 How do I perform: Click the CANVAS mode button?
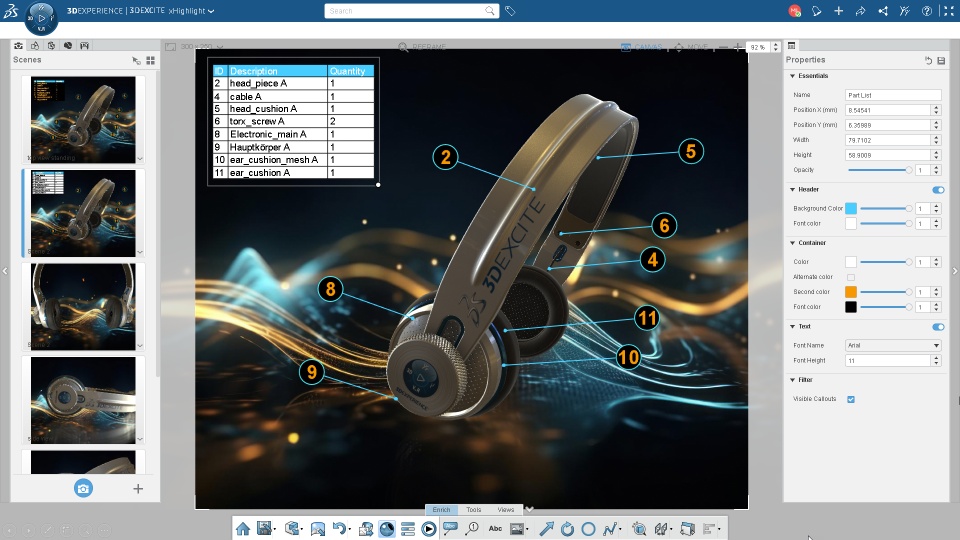pos(642,47)
